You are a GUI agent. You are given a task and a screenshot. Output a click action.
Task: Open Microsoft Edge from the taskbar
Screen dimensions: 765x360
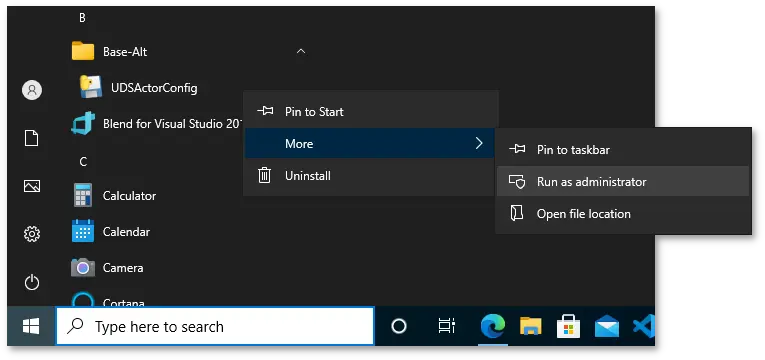[x=493, y=326]
